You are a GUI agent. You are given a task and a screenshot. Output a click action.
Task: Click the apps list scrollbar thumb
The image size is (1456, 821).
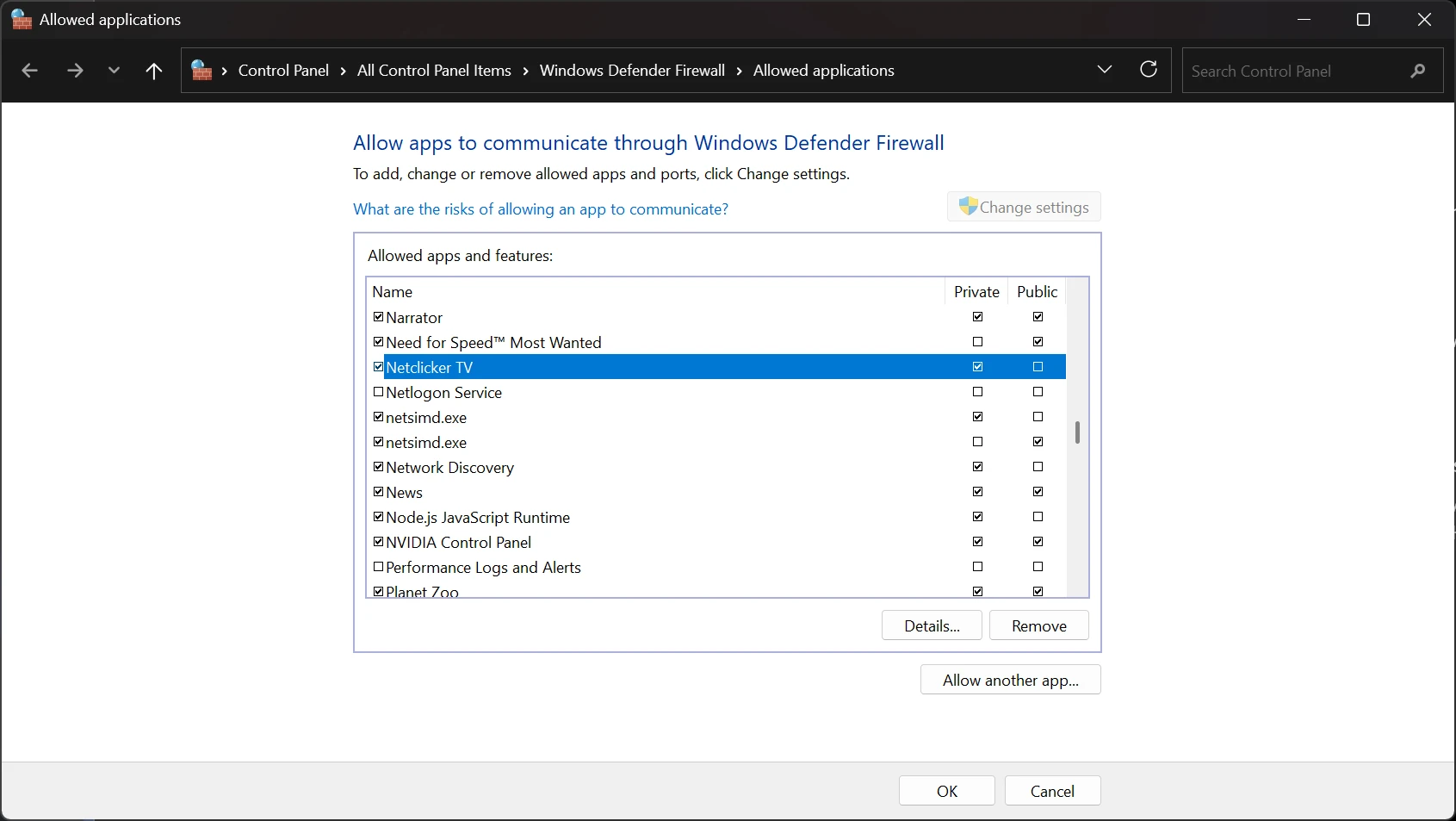point(1077,432)
